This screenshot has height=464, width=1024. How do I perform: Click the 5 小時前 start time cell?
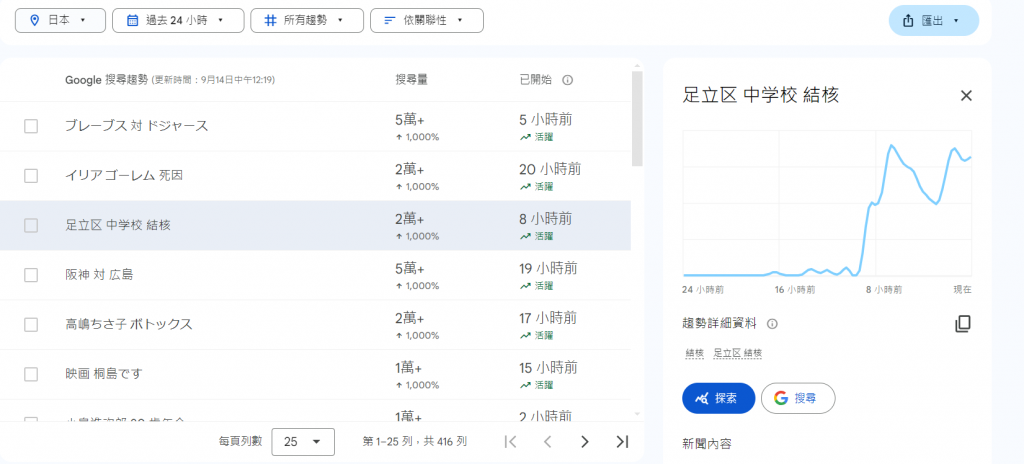[x=546, y=120]
